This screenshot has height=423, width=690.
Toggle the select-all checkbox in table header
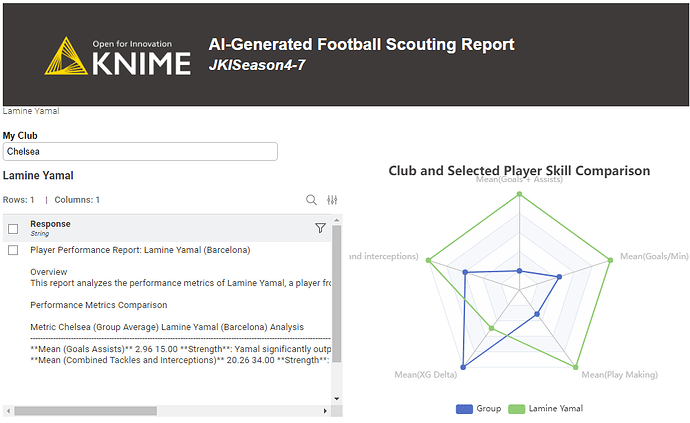pyautogui.click(x=13, y=229)
